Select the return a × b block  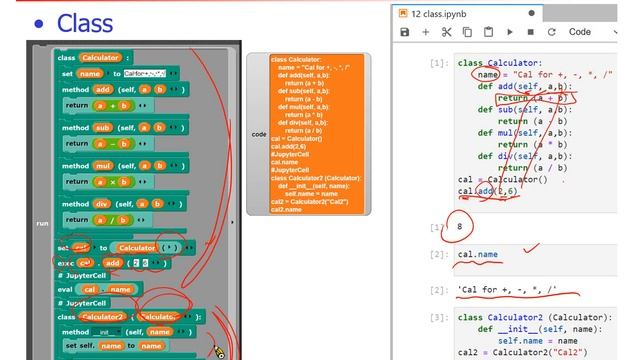tap(108, 182)
